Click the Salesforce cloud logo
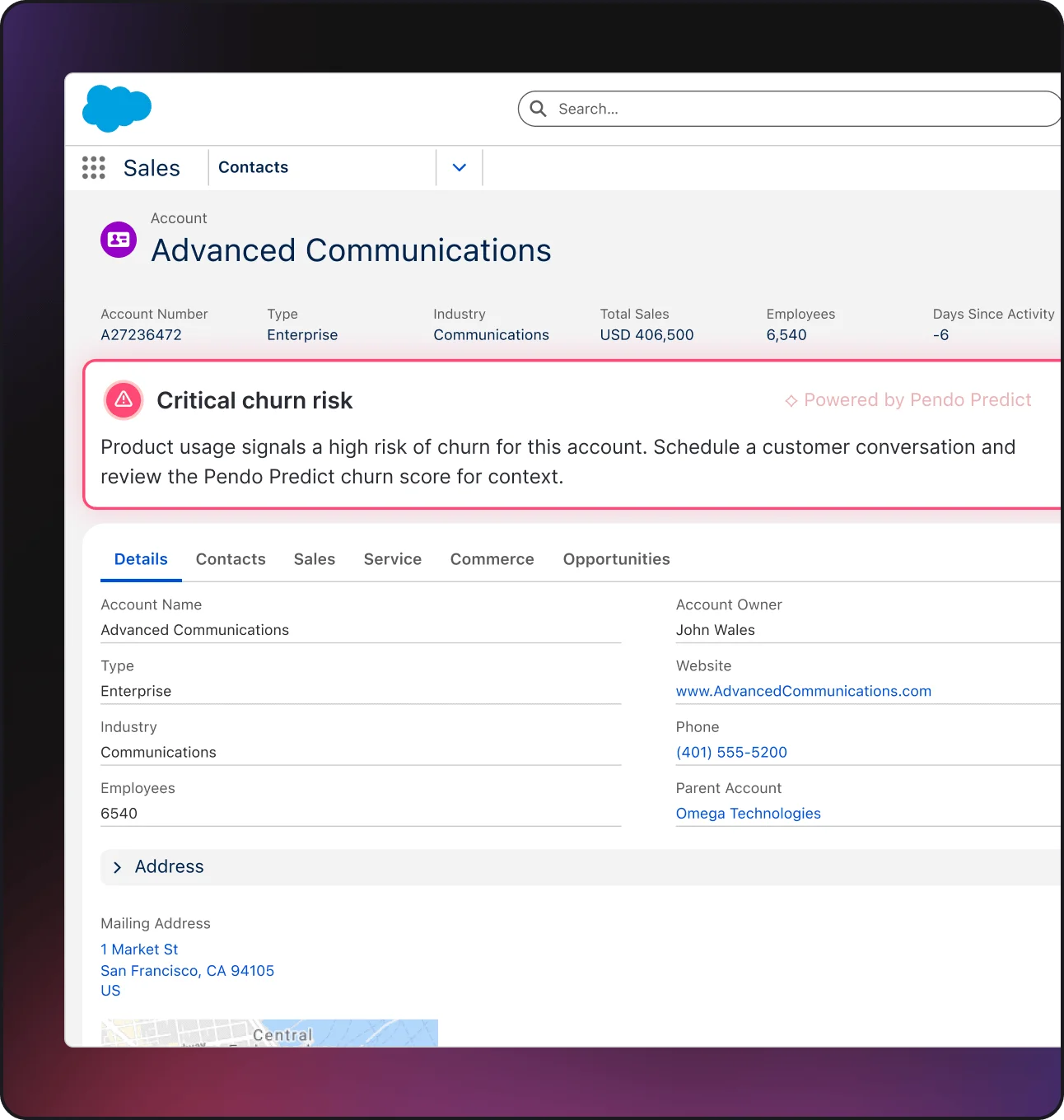 pos(117,108)
